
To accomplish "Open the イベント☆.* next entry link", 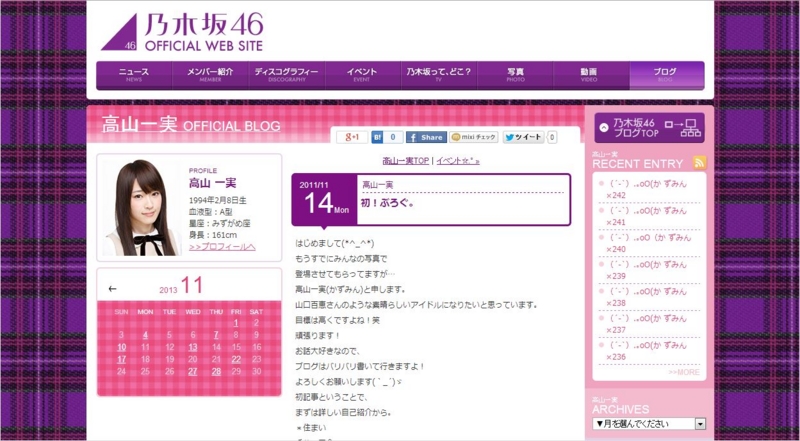I will click(458, 161).
